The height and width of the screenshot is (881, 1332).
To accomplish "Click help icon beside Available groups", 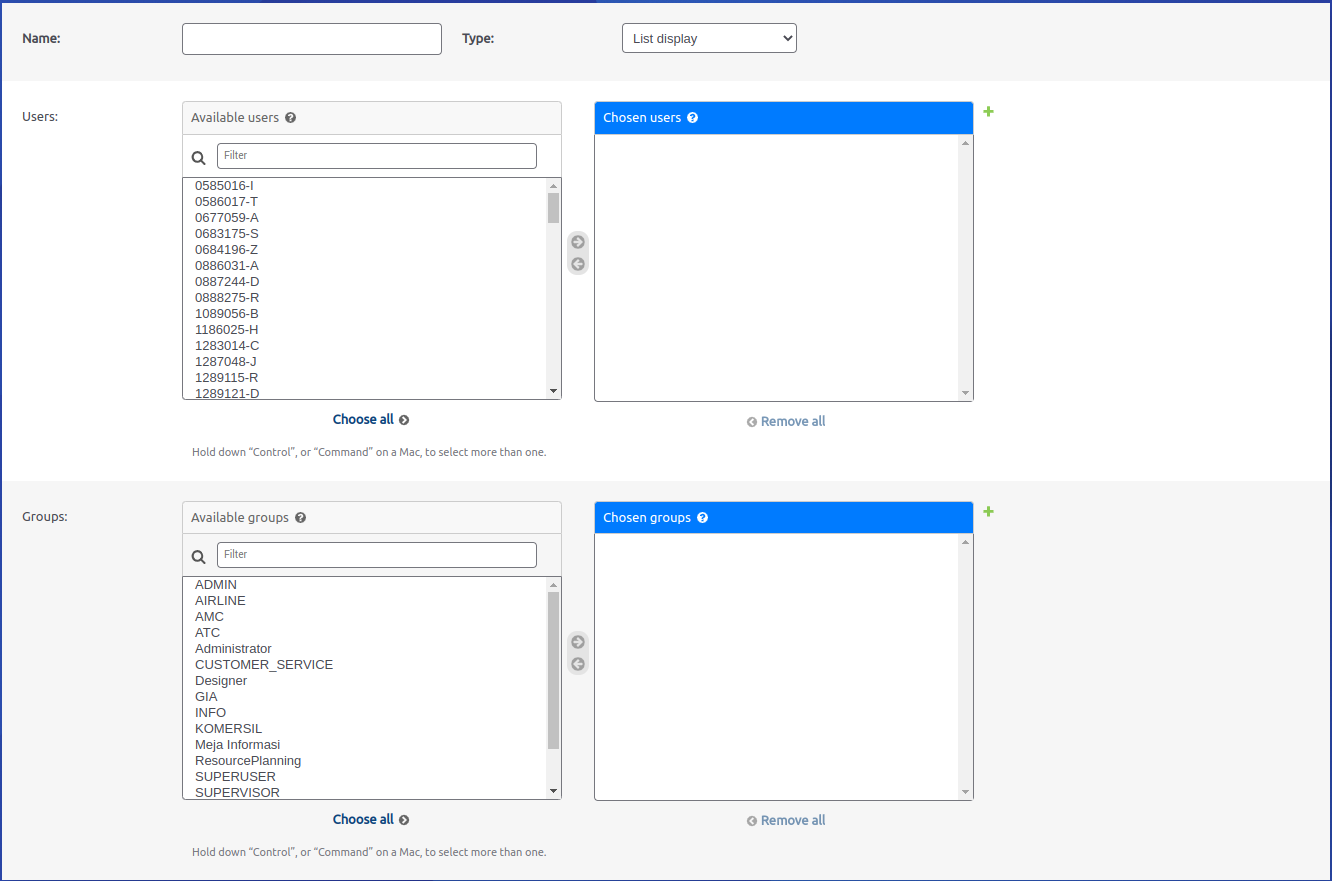I will click(300, 518).
